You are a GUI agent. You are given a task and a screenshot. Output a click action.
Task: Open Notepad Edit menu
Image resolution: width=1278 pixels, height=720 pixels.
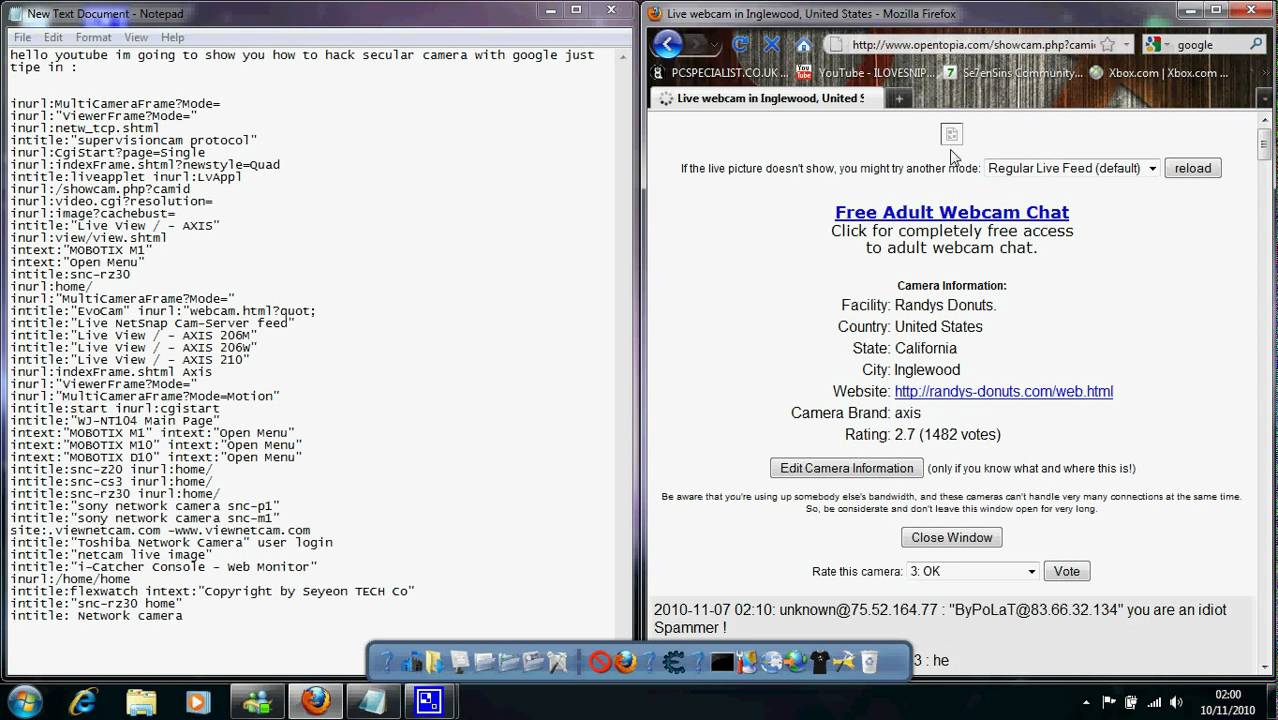click(53, 37)
